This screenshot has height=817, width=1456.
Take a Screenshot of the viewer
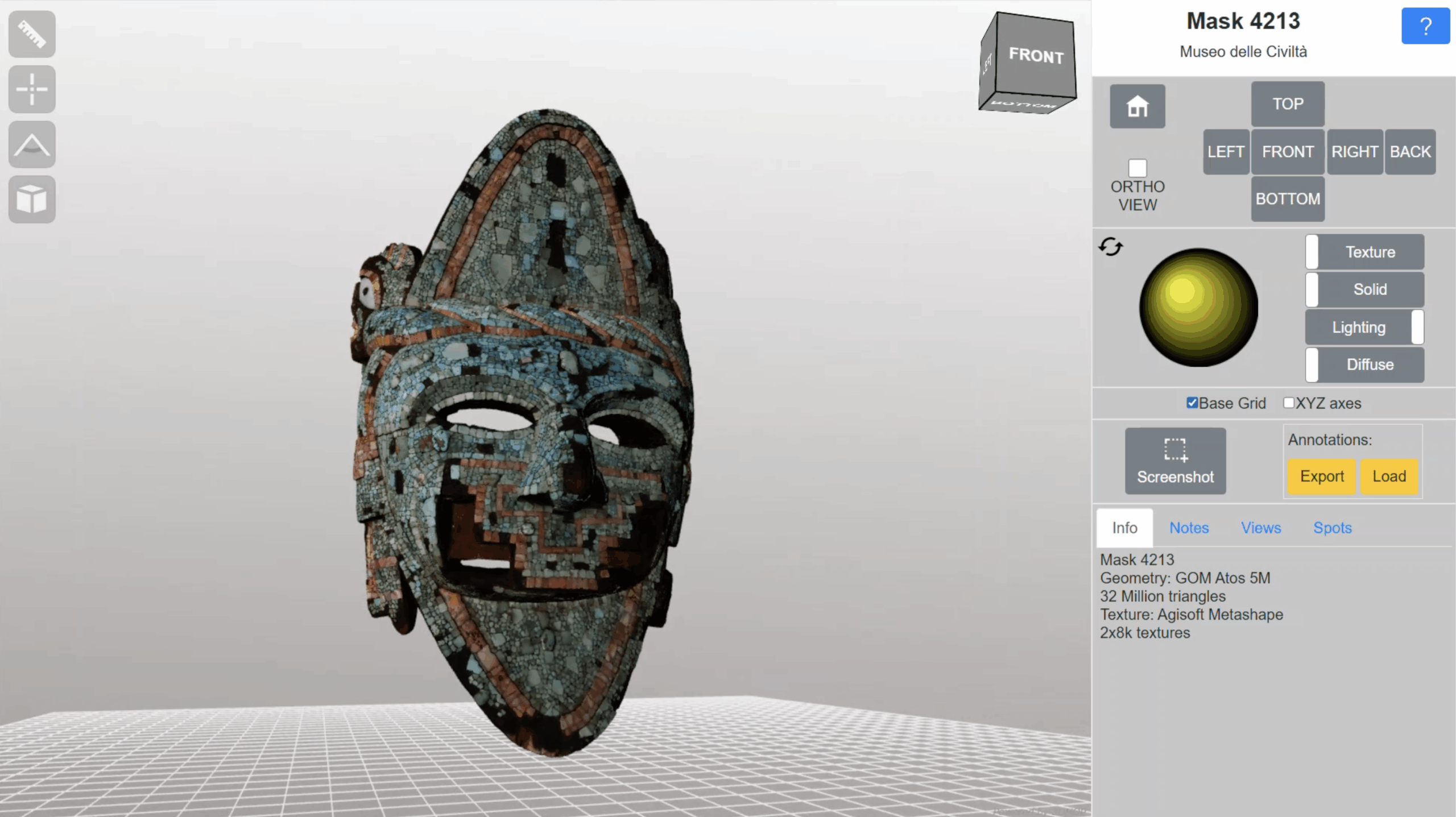[x=1175, y=461]
